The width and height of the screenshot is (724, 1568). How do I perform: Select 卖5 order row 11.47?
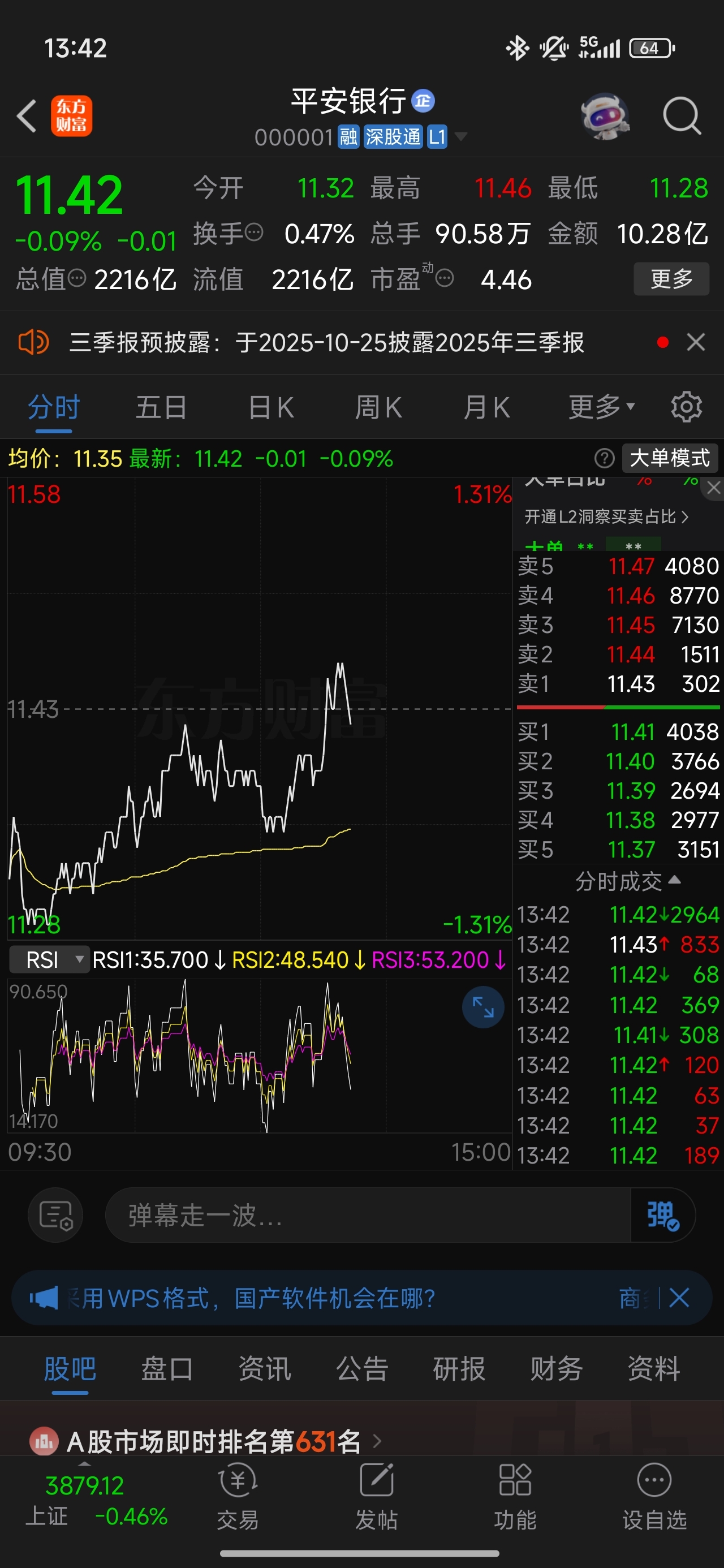point(618,566)
